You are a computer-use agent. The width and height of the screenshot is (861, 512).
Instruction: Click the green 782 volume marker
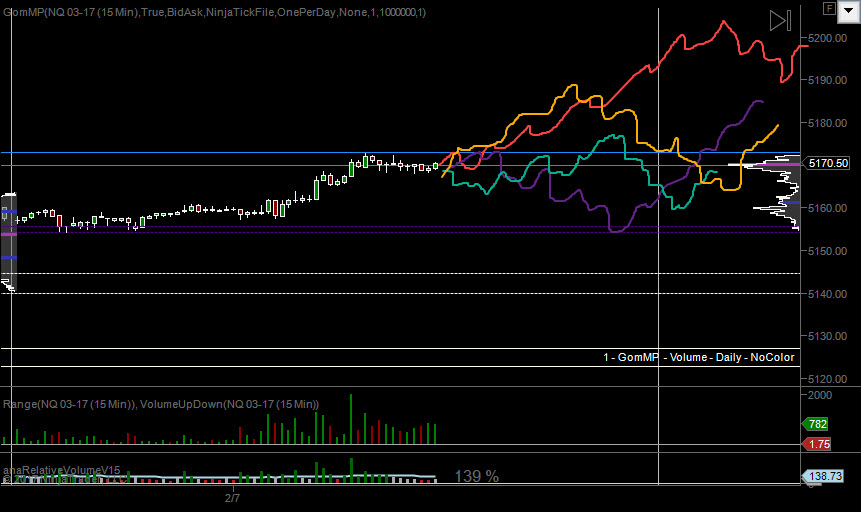pyautogui.click(x=816, y=424)
